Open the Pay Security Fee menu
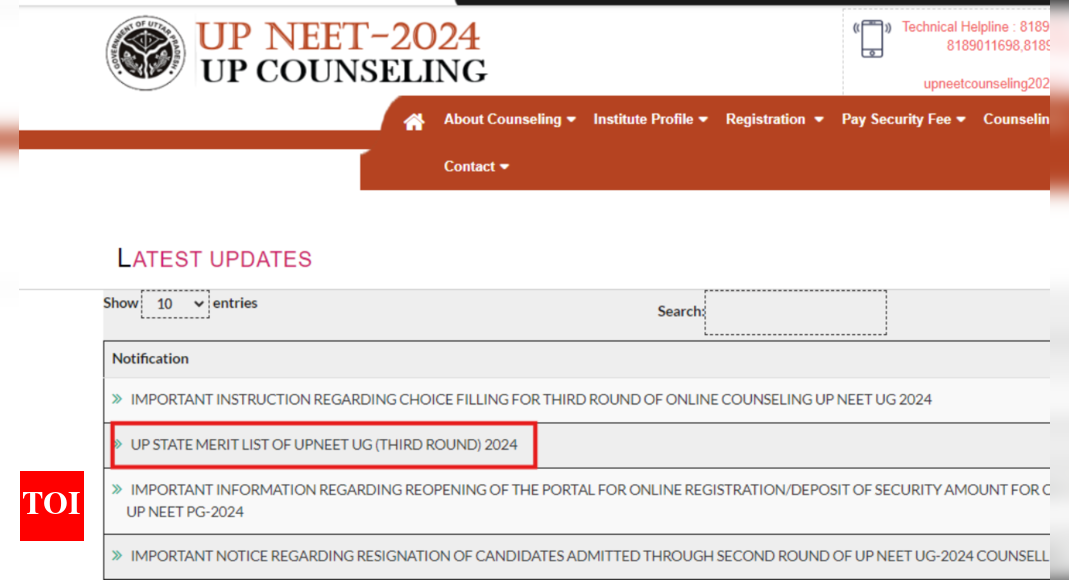Image resolution: width=1069 pixels, height=580 pixels. coord(903,119)
